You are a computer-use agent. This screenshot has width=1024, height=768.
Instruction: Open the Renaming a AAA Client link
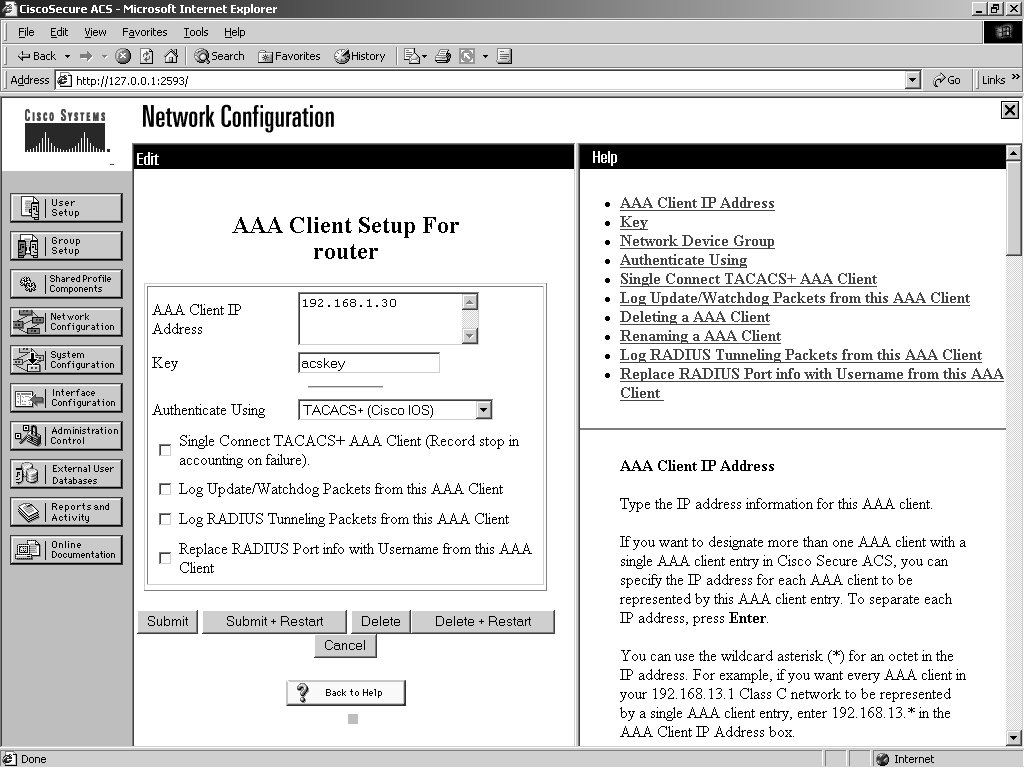click(x=700, y=336)
